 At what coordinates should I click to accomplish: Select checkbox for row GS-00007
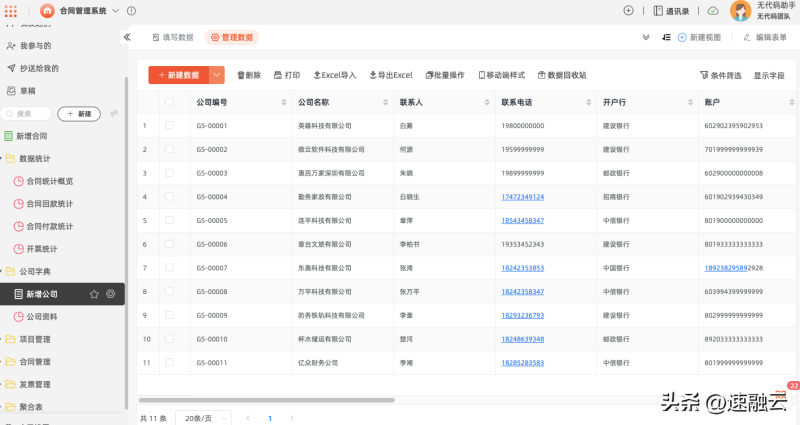(169, 268)
